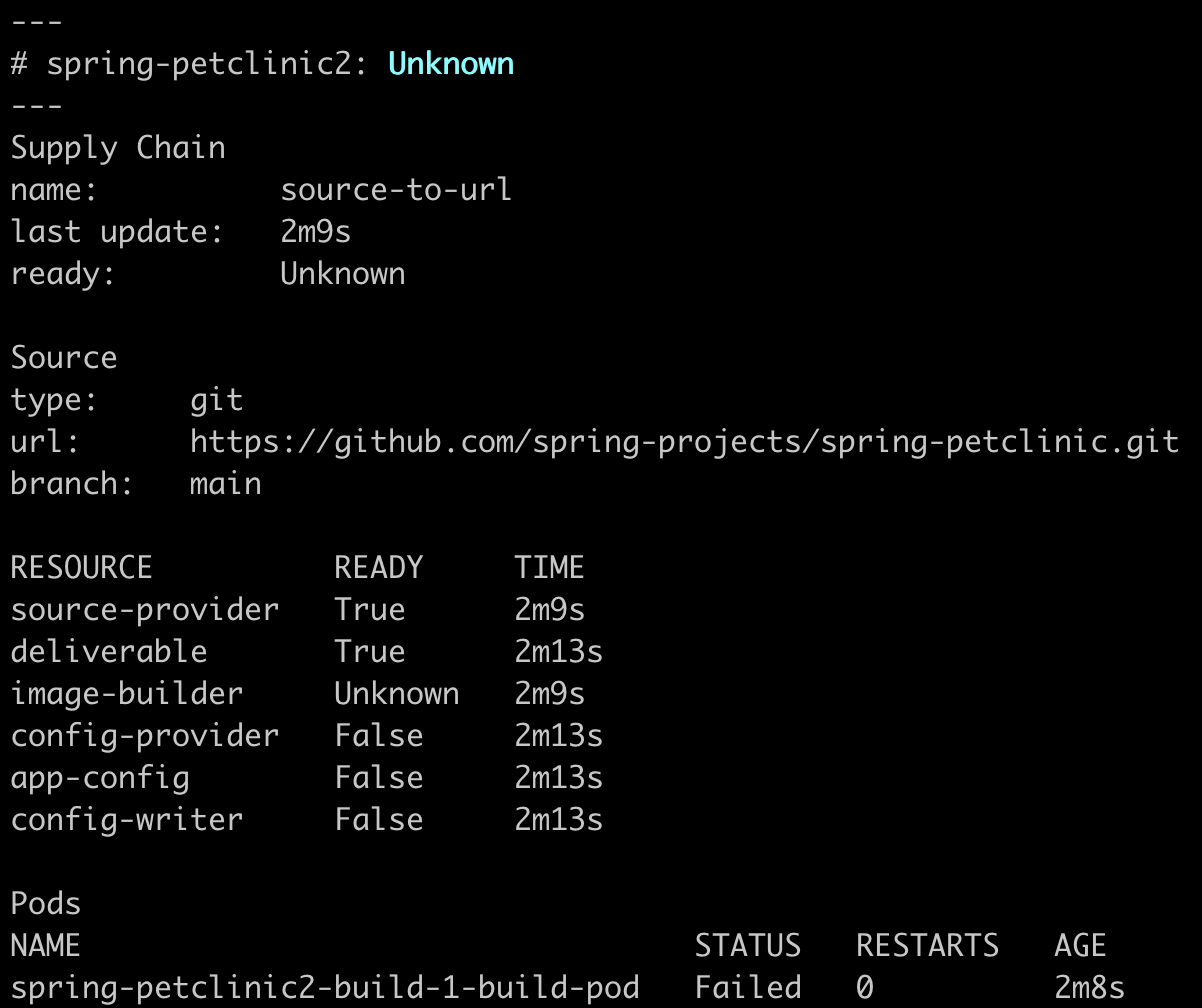Screen dimensions: 1202x1008
Task: Select the 'config-provider' resource name
Action: [x=145, y=737]
